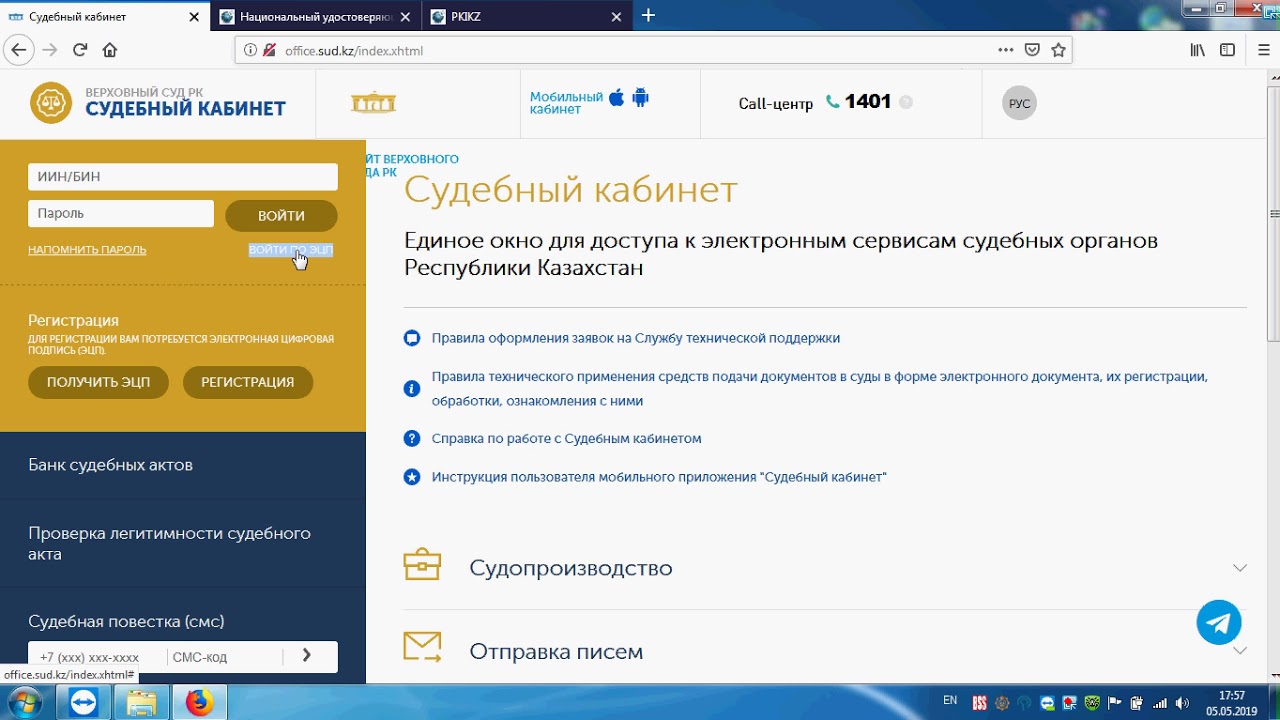The width and height of the screenshot is (1280, 720).
Task: Focus the Пароль password field
Action: coord(121,214)
